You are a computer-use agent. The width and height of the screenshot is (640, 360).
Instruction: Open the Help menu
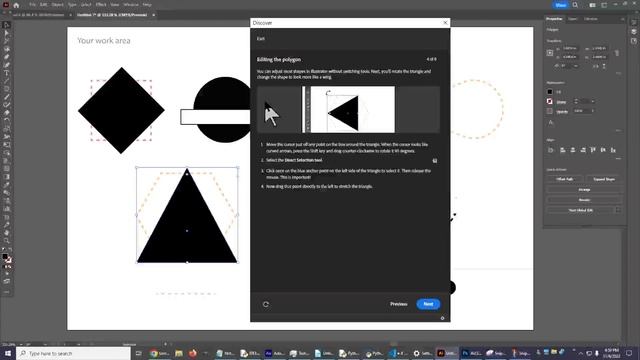tap(147, 5)
